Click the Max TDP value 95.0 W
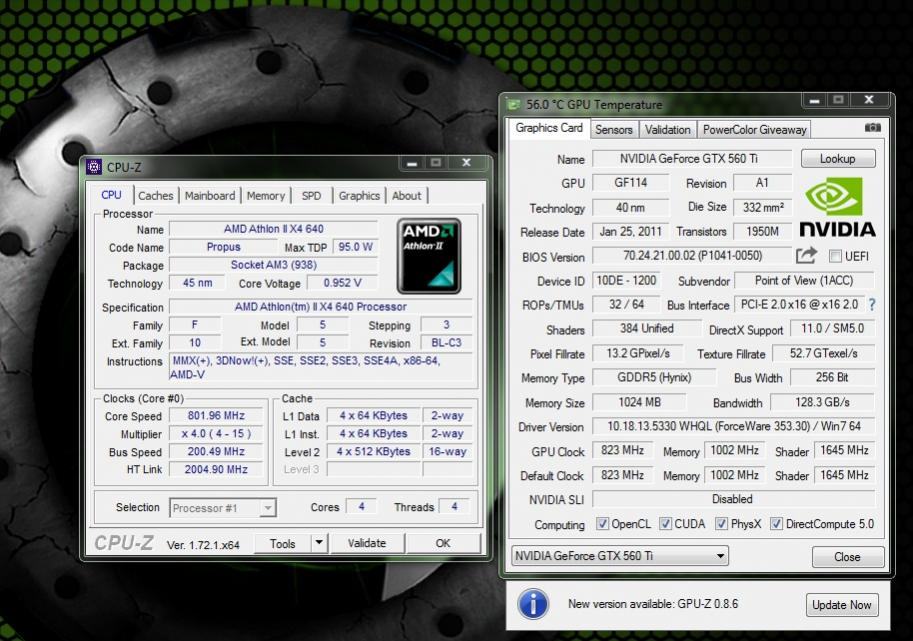Viewport: 913px width, 641px height. (x=355, y=247)
